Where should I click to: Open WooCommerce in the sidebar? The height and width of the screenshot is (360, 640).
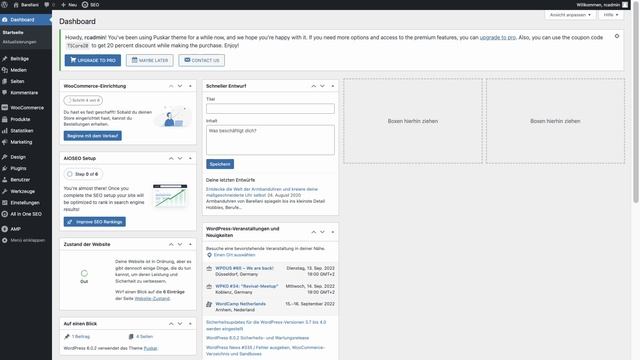pyautogui.click(x=26, y=108)
